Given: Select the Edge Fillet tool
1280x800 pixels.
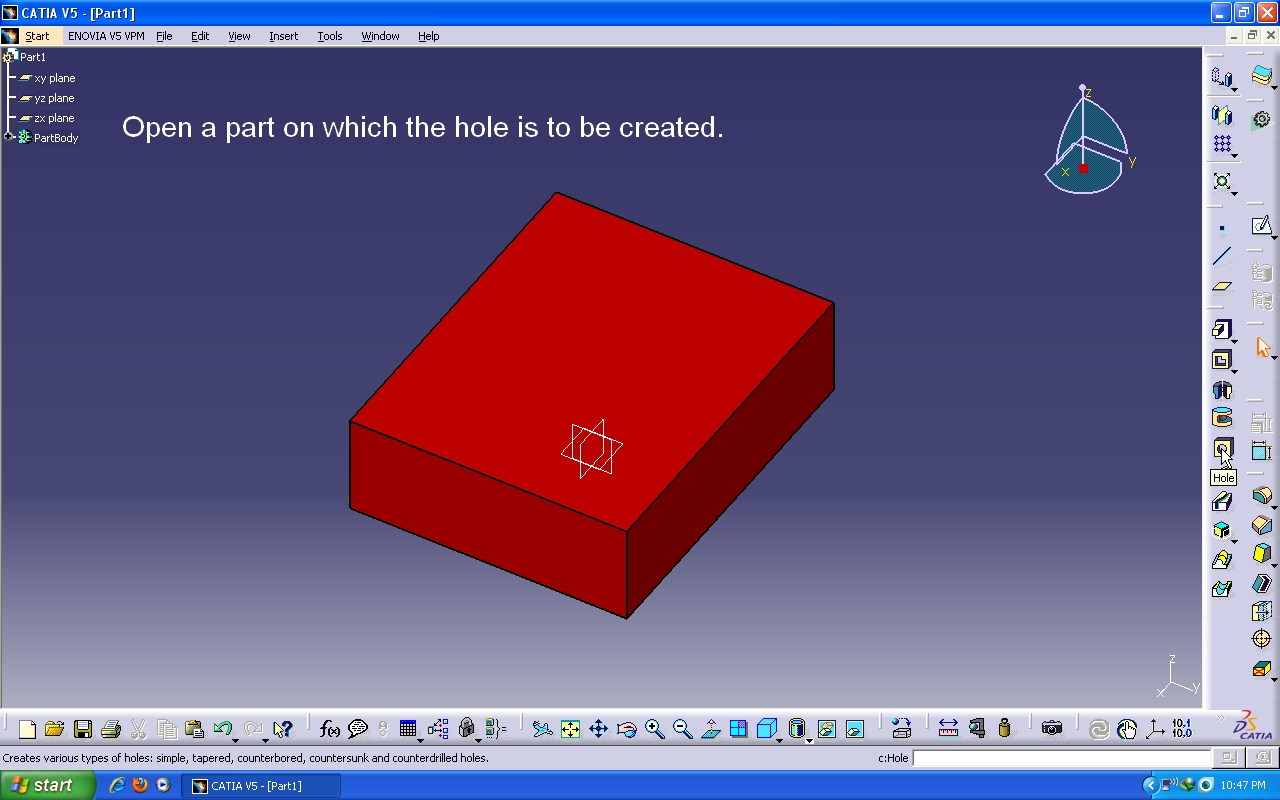Looking at the screenshot, I should coord(1262,495).
